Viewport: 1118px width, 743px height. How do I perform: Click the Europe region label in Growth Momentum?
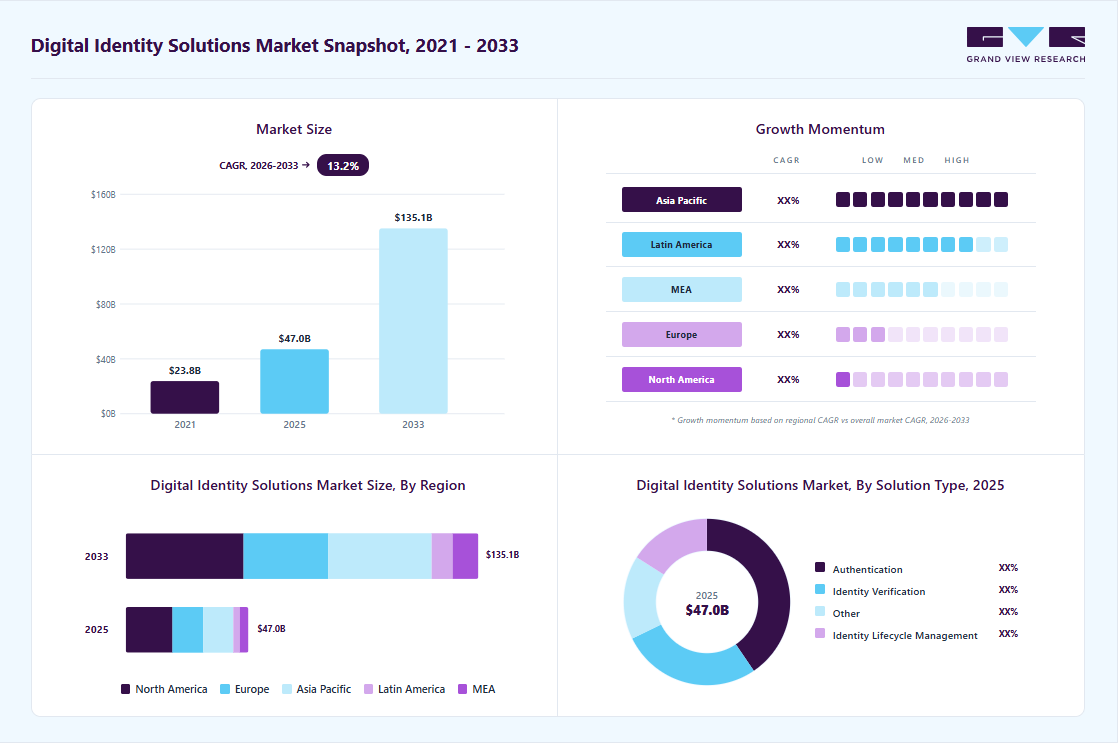point(682,334)
